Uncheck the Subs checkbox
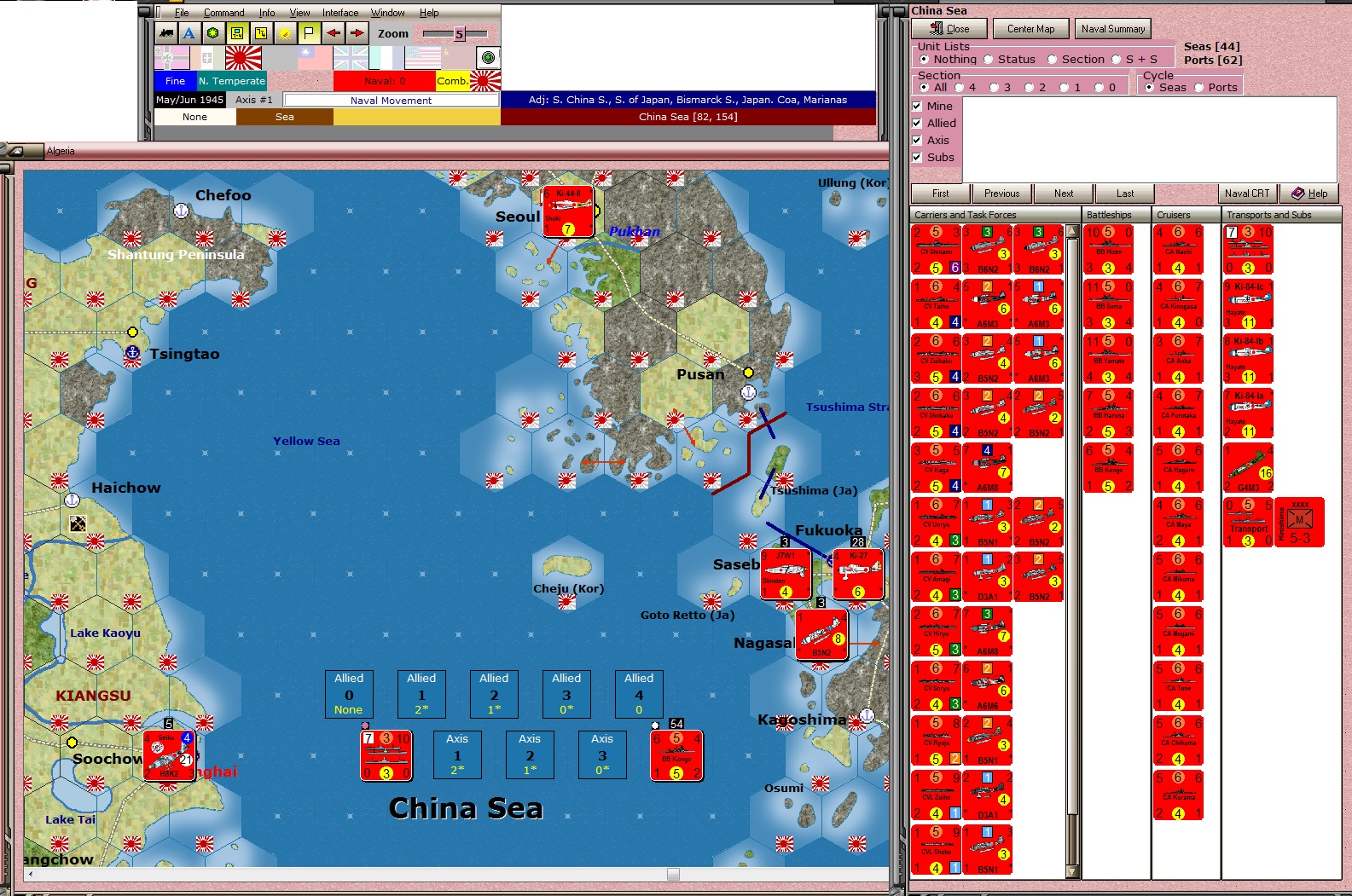Viewport: 1352px width, 896px height. pyautogui.click(x=917, y=158)
